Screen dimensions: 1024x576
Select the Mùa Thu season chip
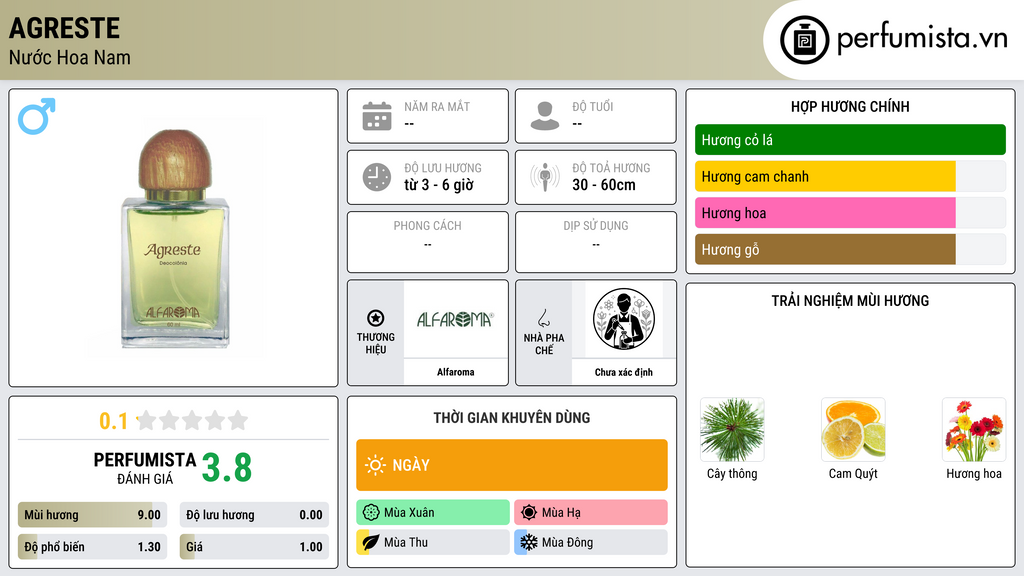433,542
